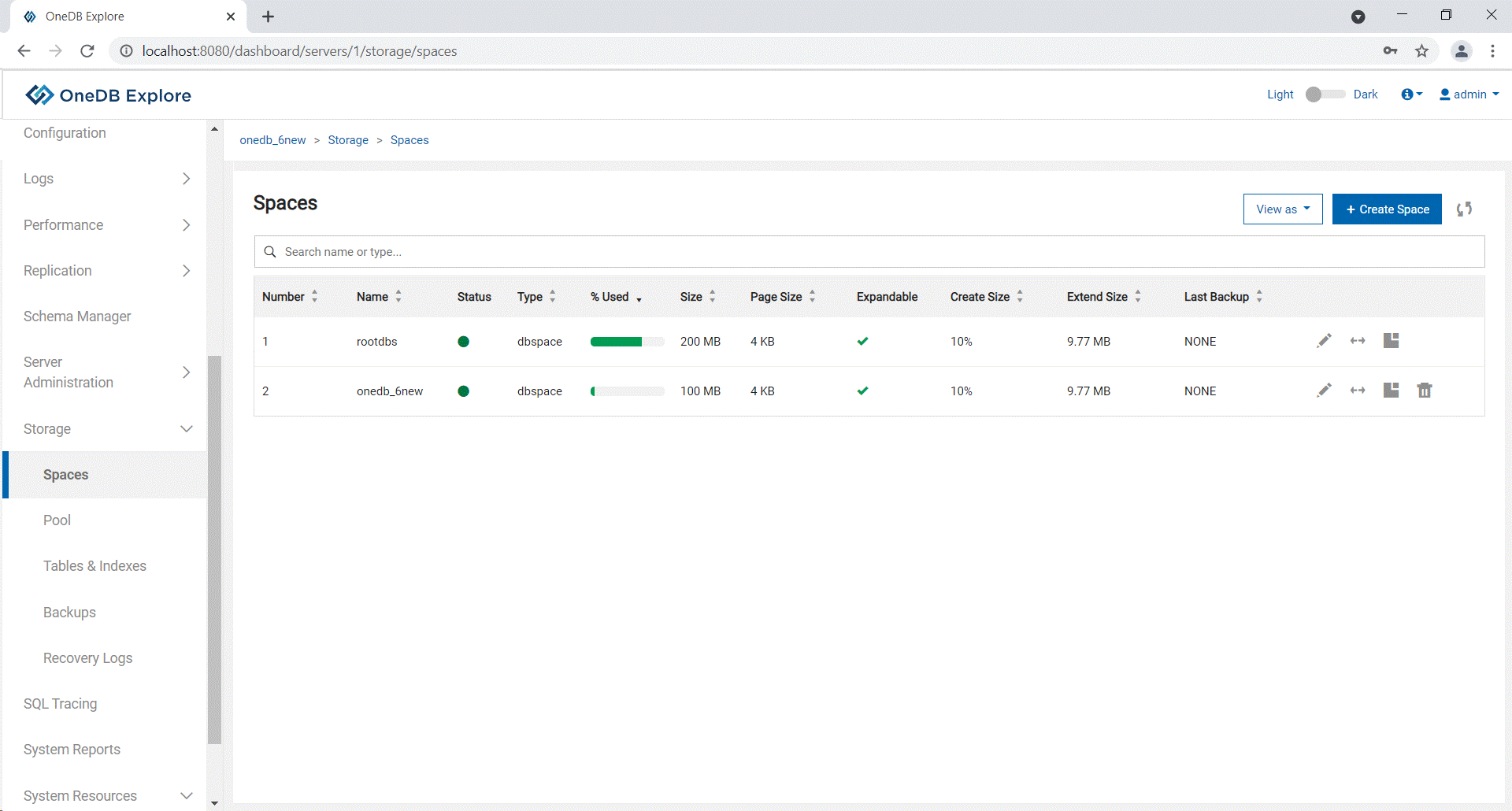Screen dimensions: 1512x811
Task: Click the delete trash icon for onedb_6new
Action: pyautogui.click(x=1425, y=391)
